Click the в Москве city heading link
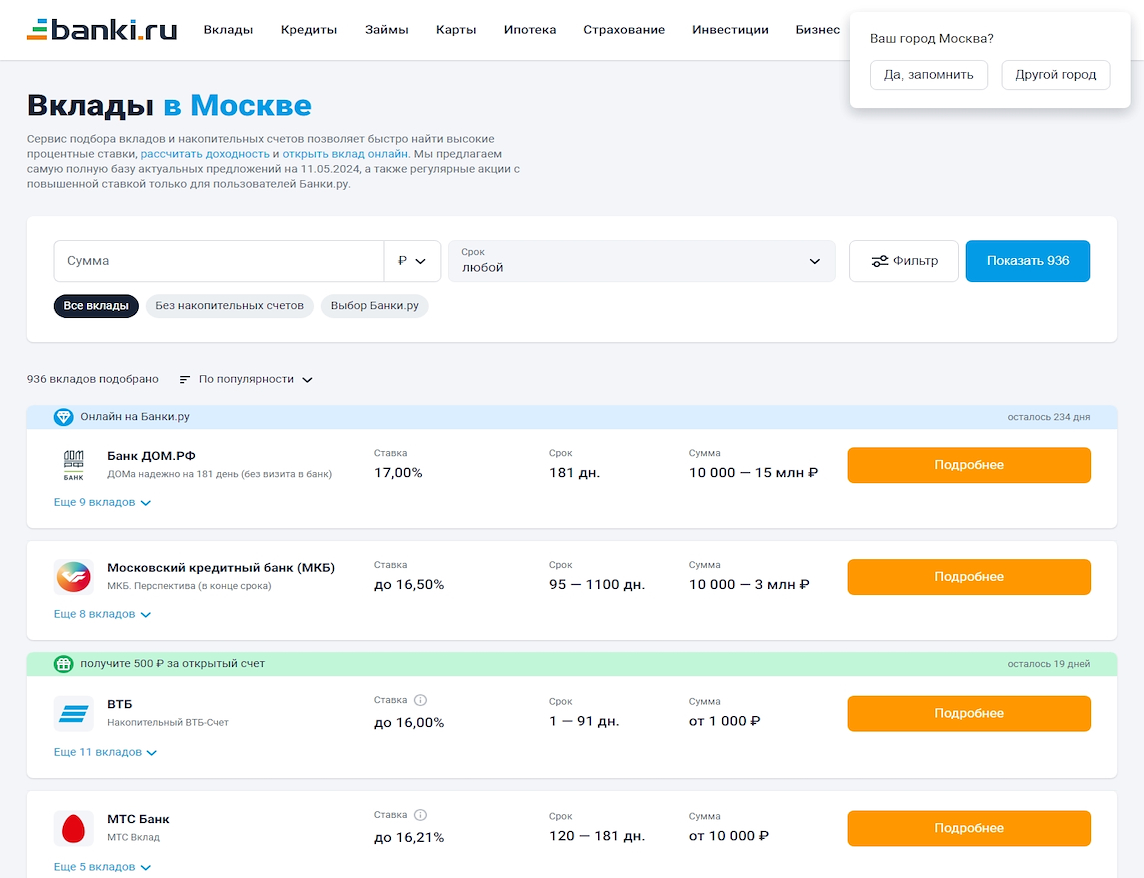 point(237,106)
